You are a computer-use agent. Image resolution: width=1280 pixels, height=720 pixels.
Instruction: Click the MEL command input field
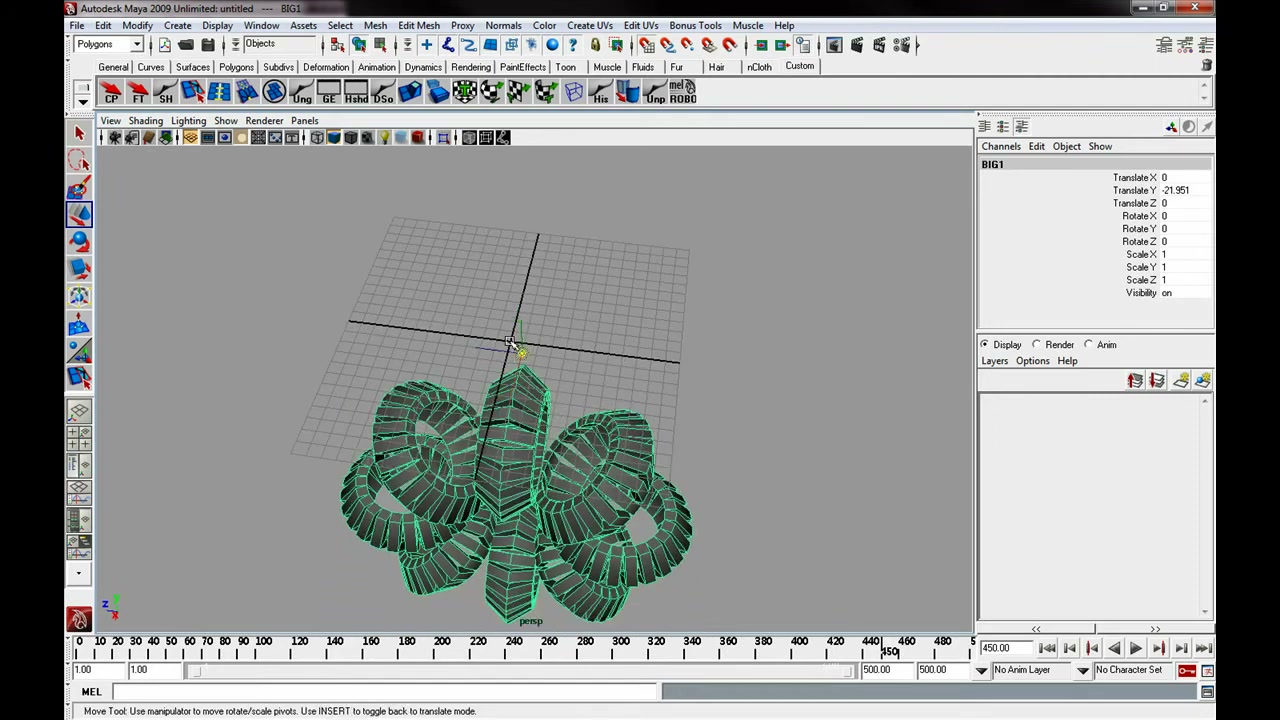(385, 692)
